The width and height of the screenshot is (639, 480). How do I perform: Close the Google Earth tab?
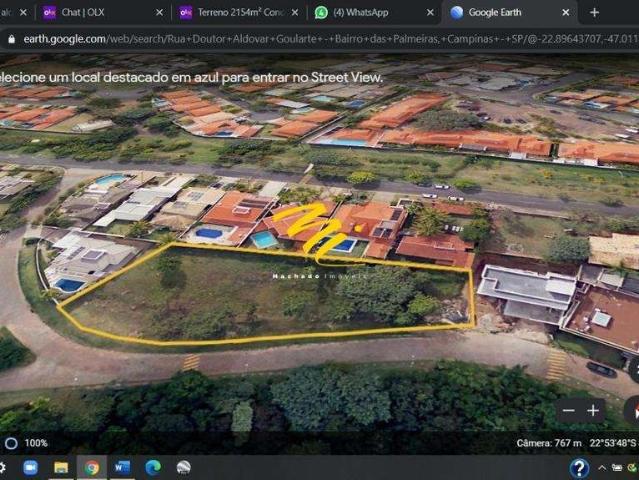click(x=566, y=13)
